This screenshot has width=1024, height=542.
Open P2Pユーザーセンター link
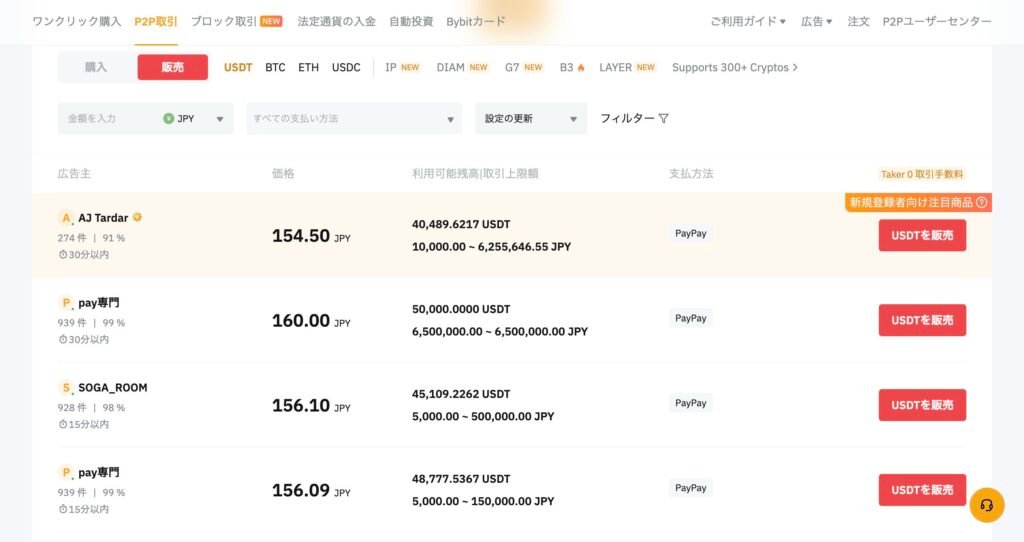point(936,22)
